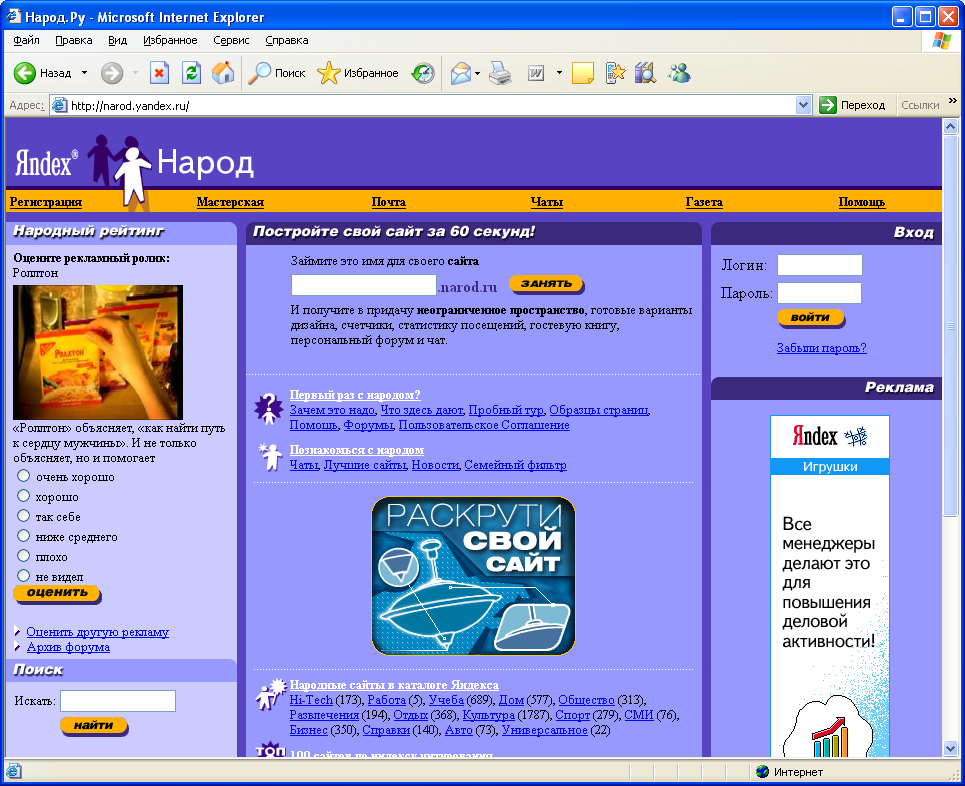Image resolution: width=965 pixels, height=786 pixels.
Task: Click the add-favorites page-with-star toolbar icon
Action: (x=615, y=73)
